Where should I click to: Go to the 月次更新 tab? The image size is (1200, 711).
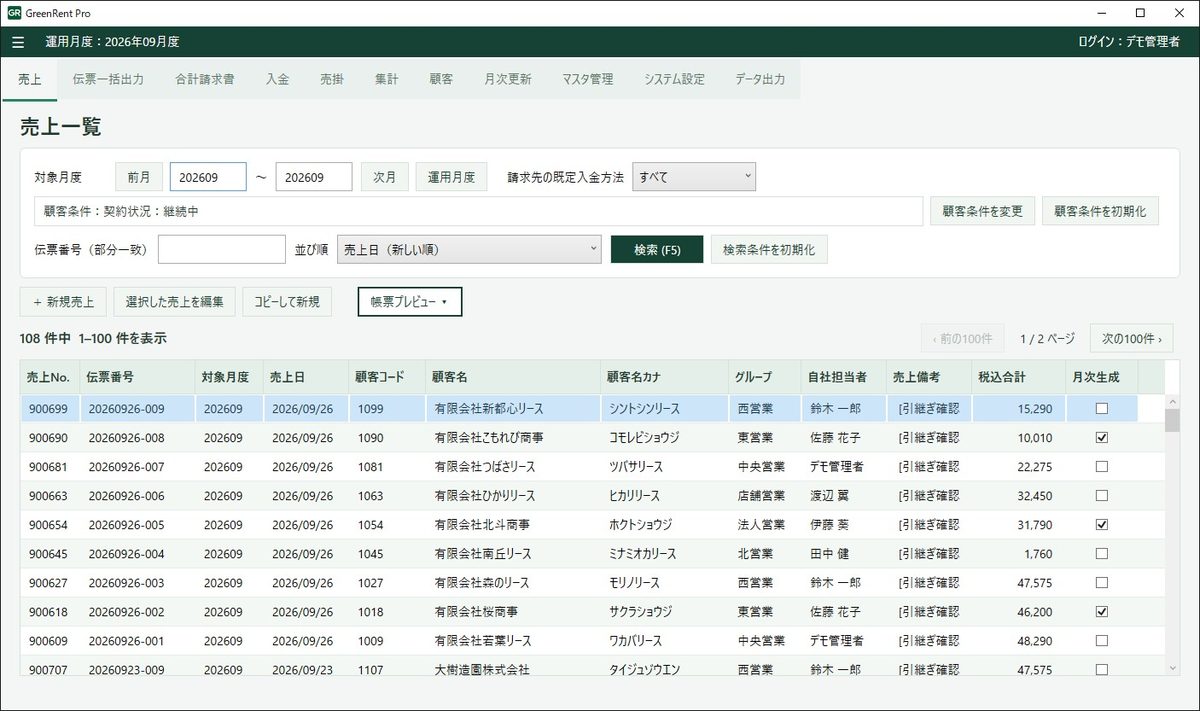click(507, 79)
